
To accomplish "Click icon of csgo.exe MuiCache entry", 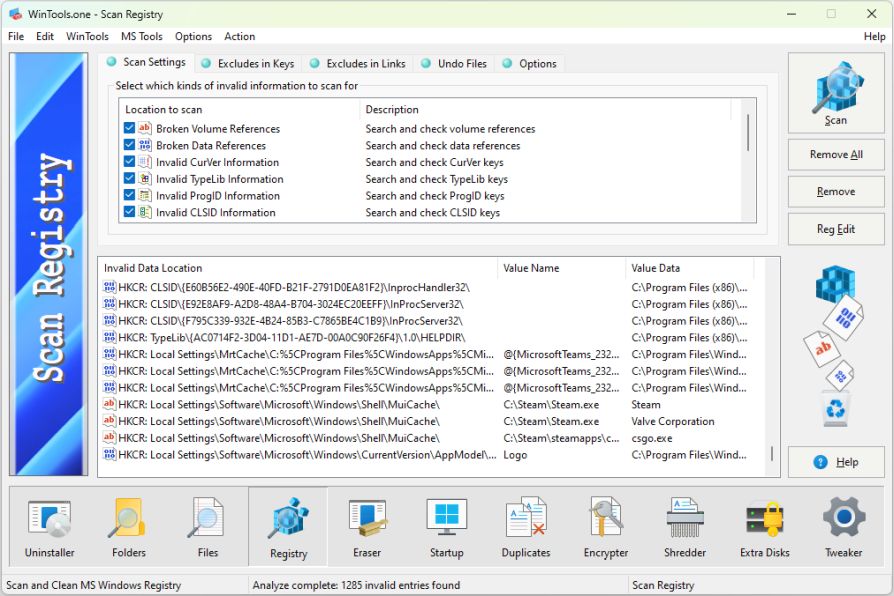I will (x=109, y=437).
